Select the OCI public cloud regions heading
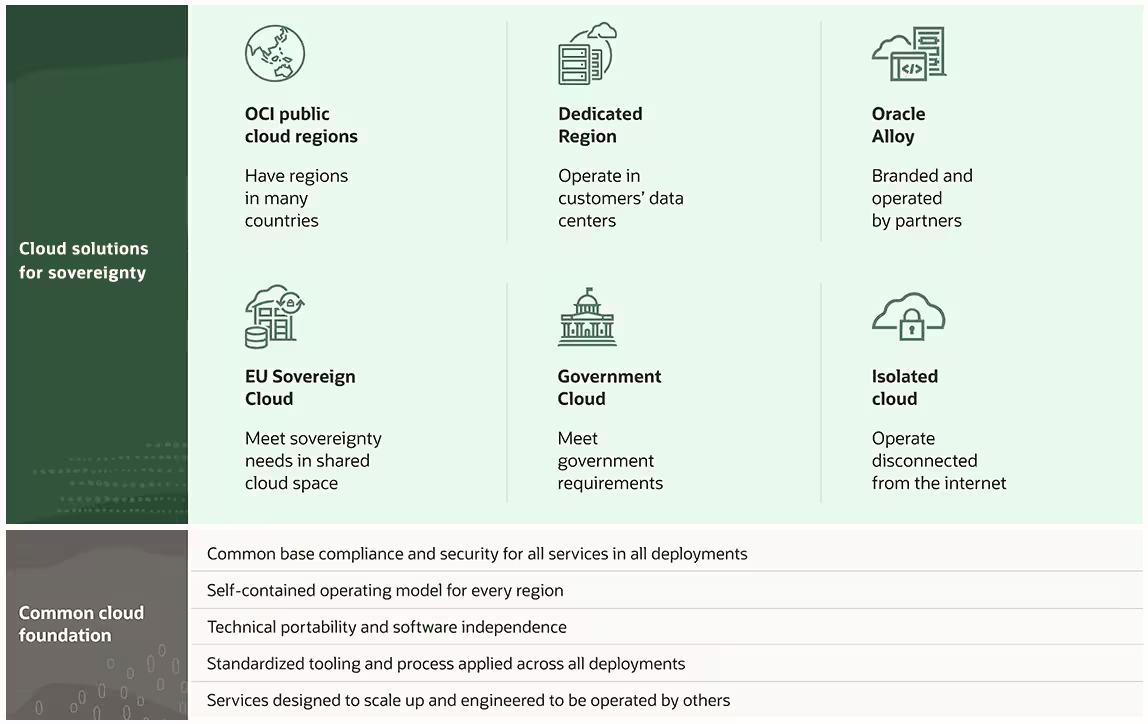The height and width of the screenshot is (724, 1148). click(301, 125)
